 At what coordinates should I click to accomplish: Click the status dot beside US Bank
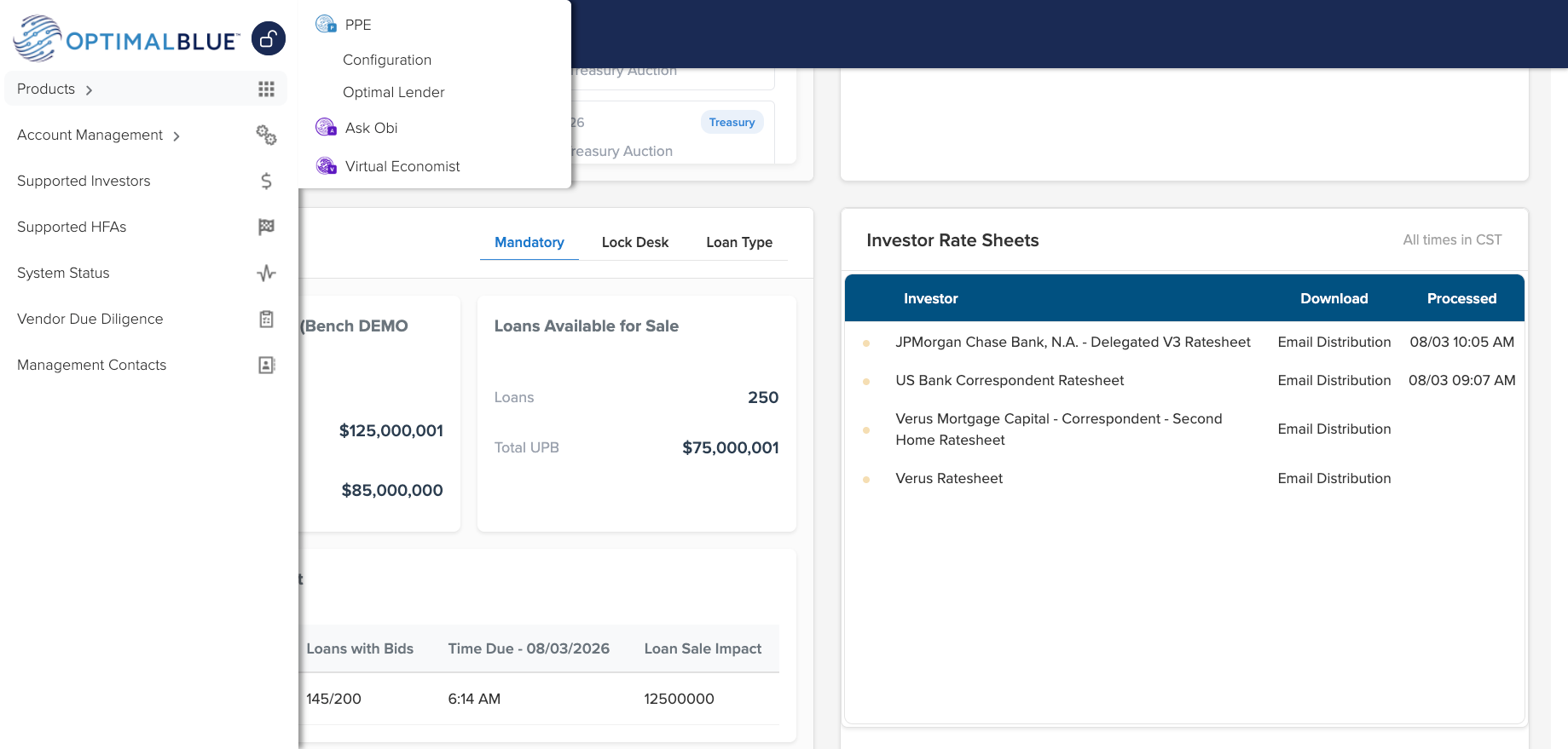pos(866,382)
